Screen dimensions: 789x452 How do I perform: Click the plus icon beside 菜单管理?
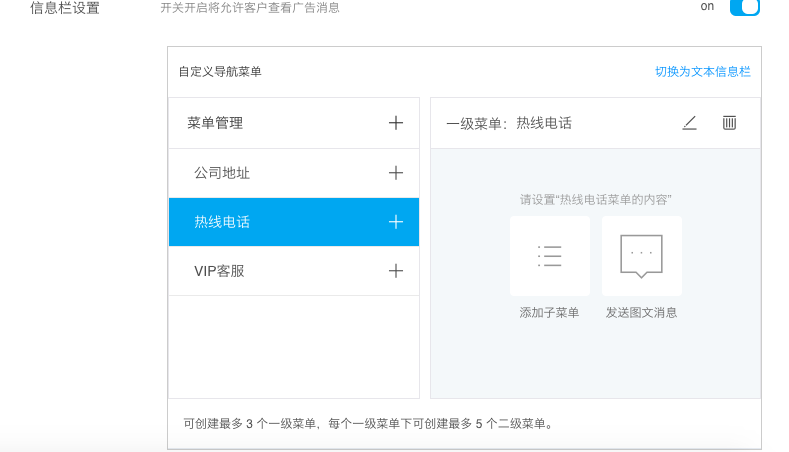point(395,123)
